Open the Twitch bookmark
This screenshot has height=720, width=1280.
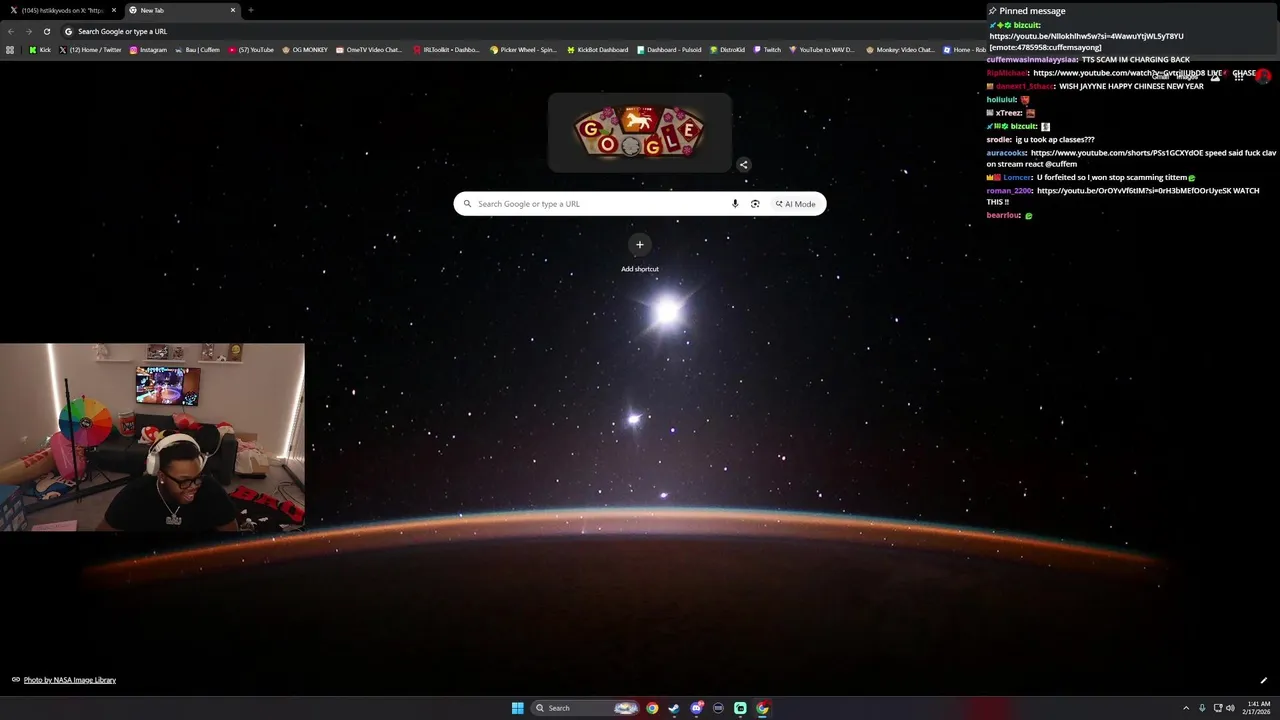pos(767,49)
